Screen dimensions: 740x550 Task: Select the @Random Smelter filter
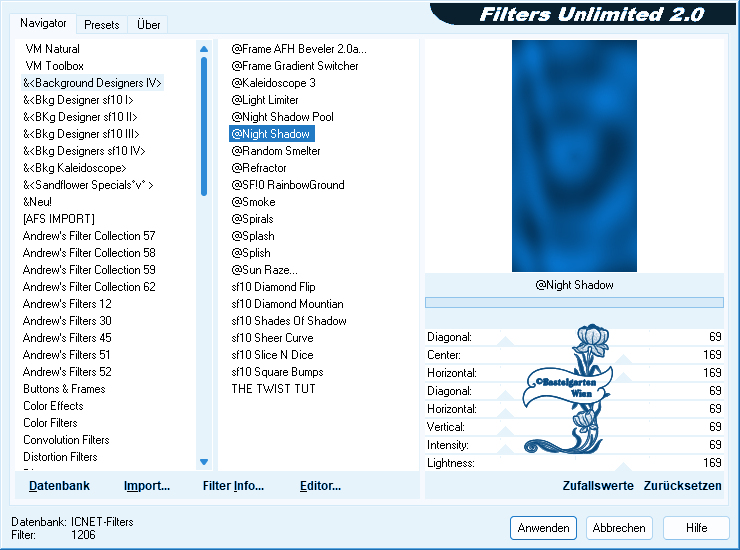click(x=276, y=151)
